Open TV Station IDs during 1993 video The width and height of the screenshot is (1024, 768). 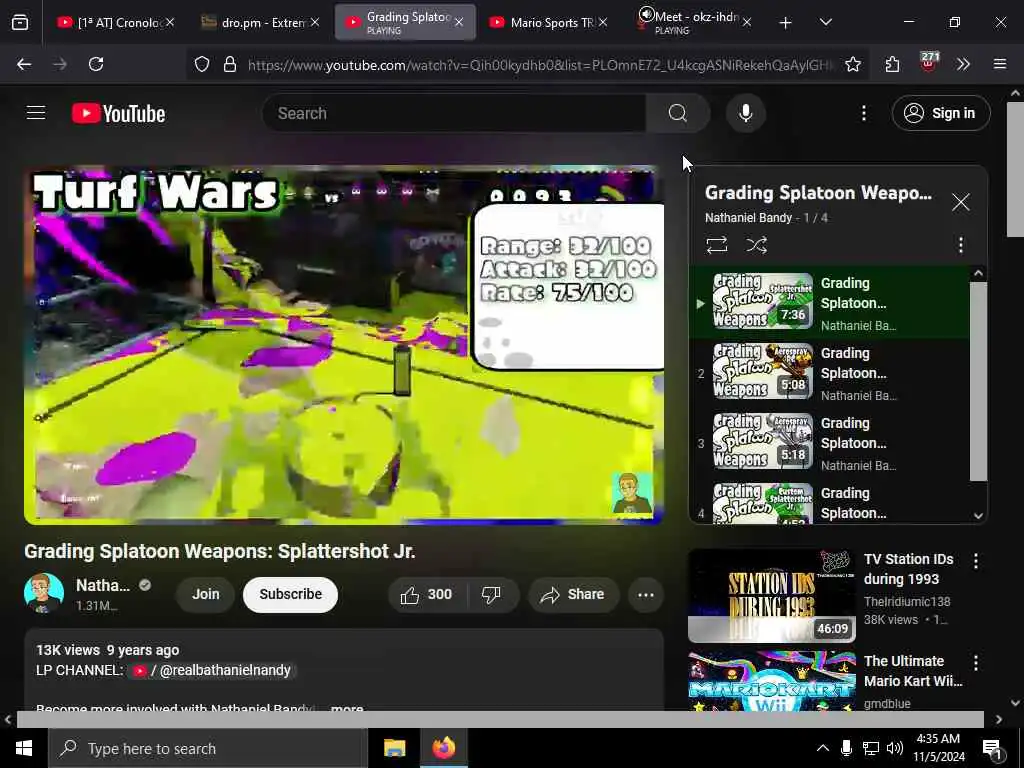click(771, 596)
